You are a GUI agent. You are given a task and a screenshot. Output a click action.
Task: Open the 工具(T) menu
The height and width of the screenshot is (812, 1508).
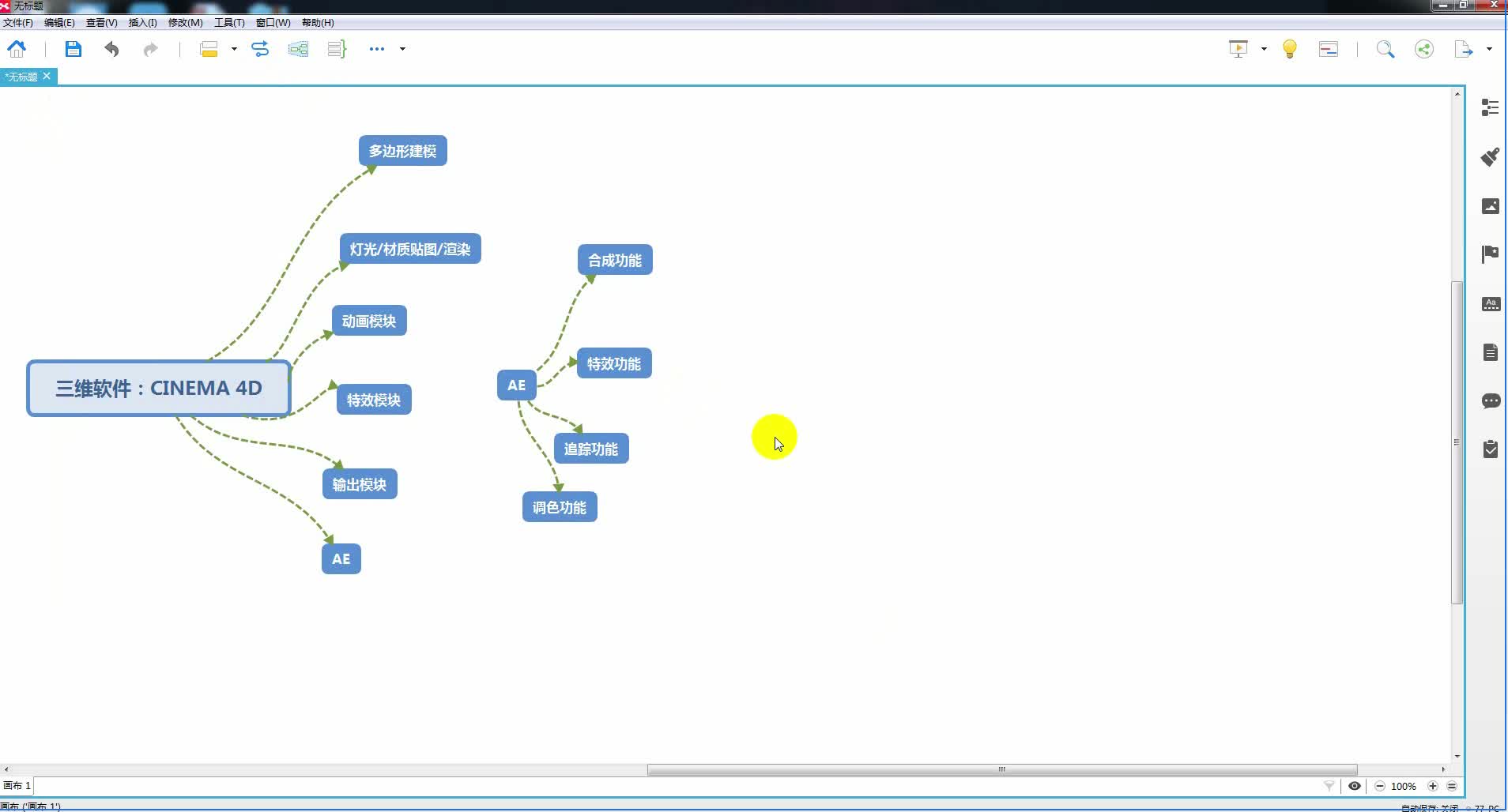point(229,22)
